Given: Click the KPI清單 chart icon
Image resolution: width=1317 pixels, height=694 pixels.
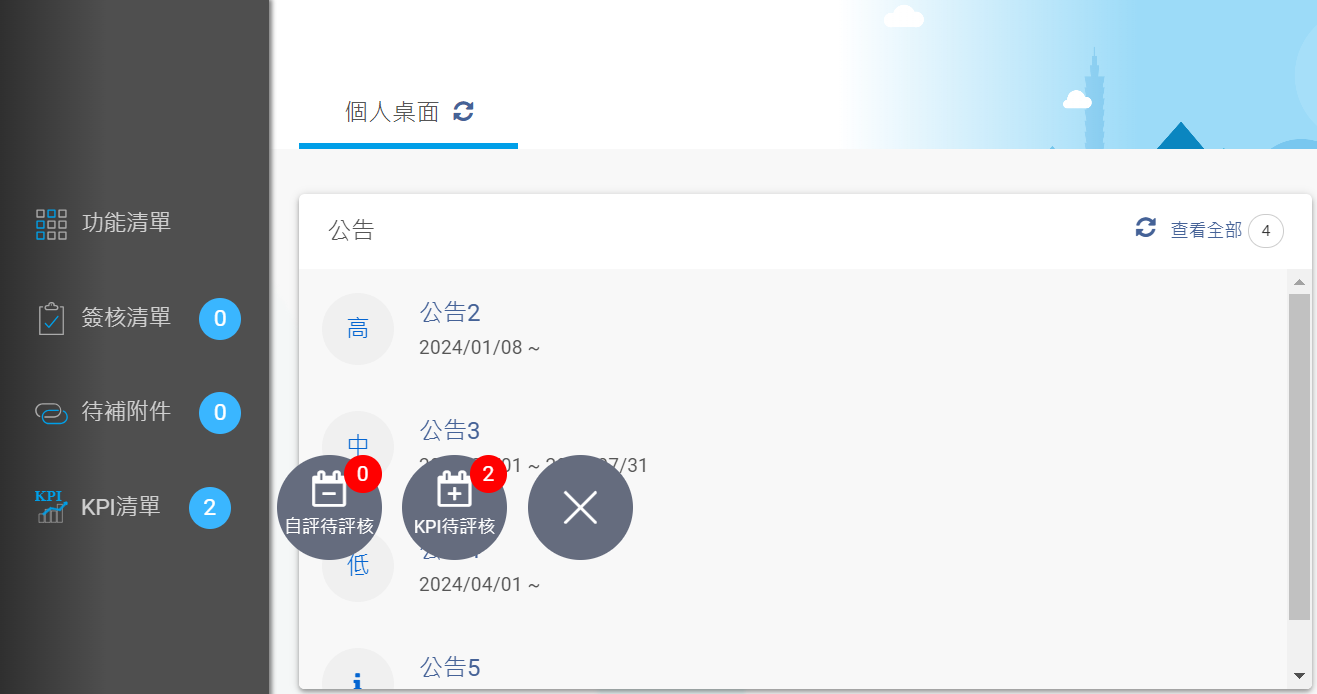Looking at the screenshot, I should coord(51,507).
